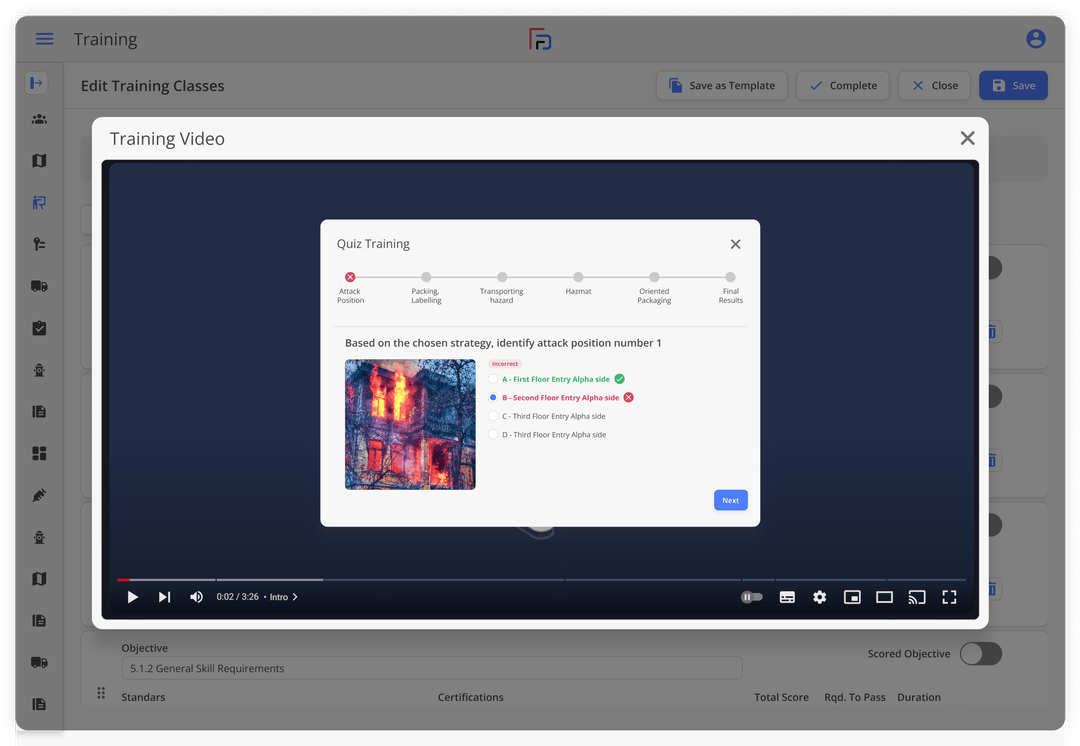1080x746 pixels.
Task: Turn on video subtitles captions
Action: pyautogui.click(x=787, y=597)
